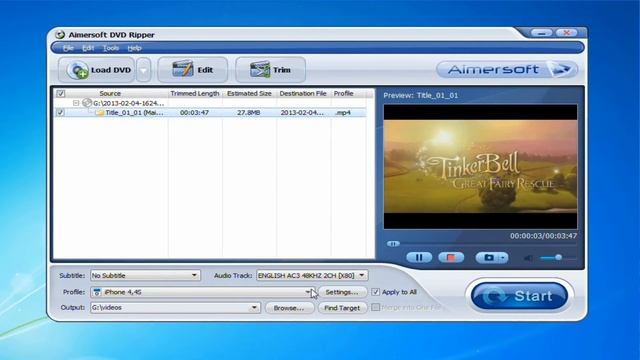This screenshot has width=640, height=360.
Task: Click the Destination File column header
Action: [x=303, y=93]
